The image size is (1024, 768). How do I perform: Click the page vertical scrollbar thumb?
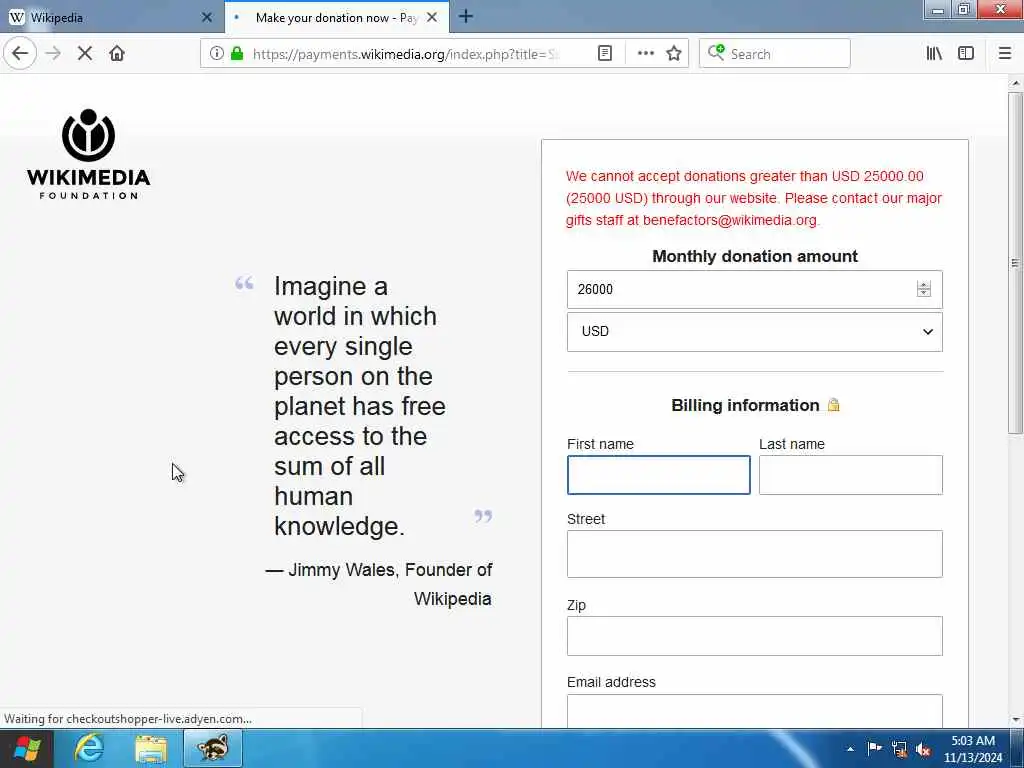pyautogui.click(x=1015, y=263)
